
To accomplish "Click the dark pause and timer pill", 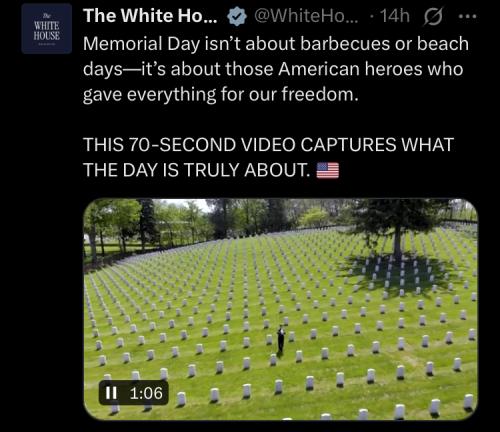I will [x=134, y=393].
